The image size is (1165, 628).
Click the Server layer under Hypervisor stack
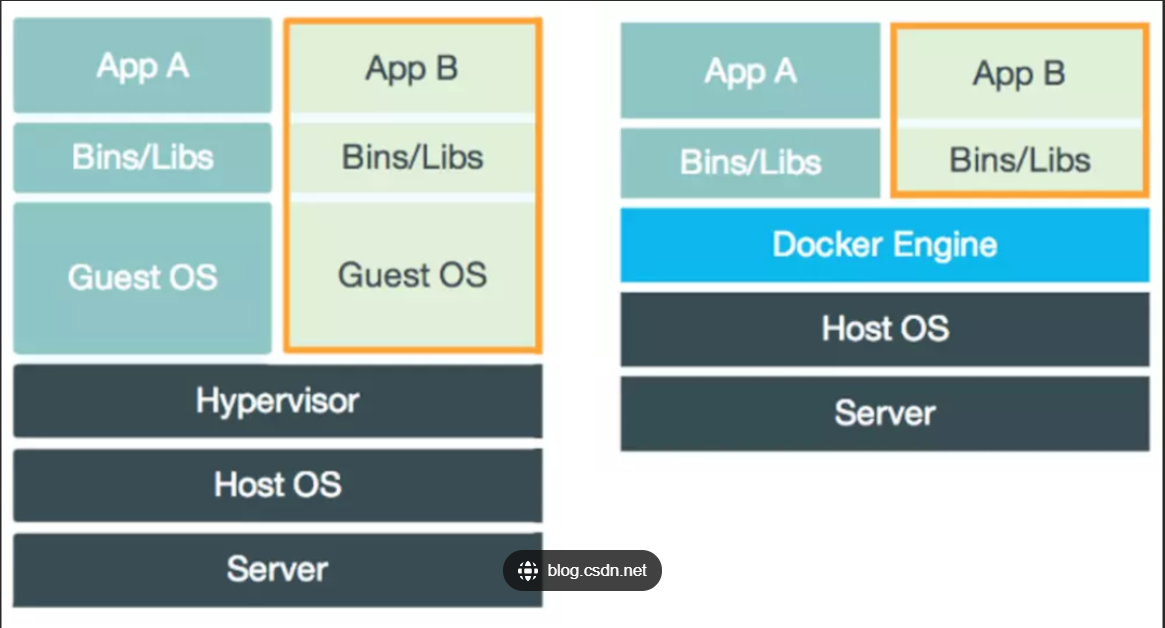point(278,569)
